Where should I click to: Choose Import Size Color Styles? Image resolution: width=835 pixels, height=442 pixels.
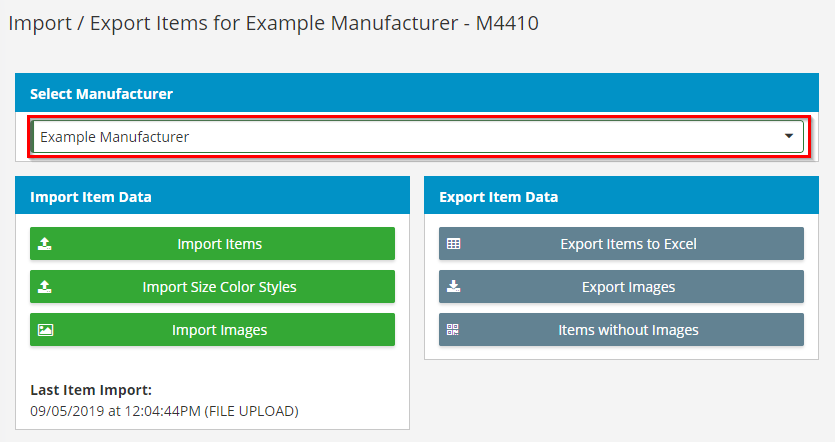[219, 287]
